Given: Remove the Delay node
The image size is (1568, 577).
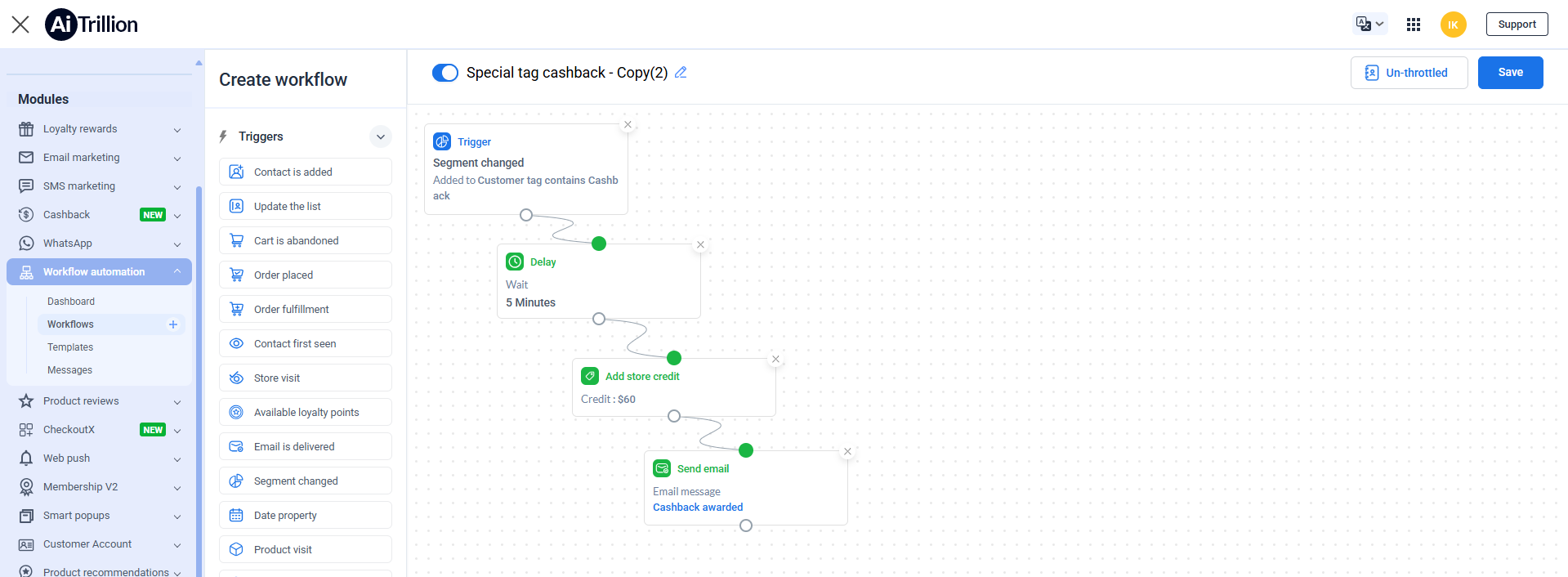Looking at the screenshot, I should pyautogui.click(x=700, y=244).
